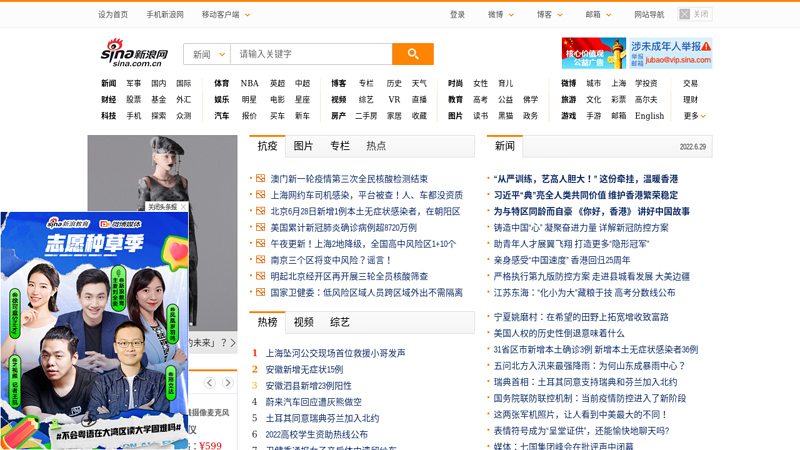Open 网站导航 link
The image size is (800, 450).
649,15
